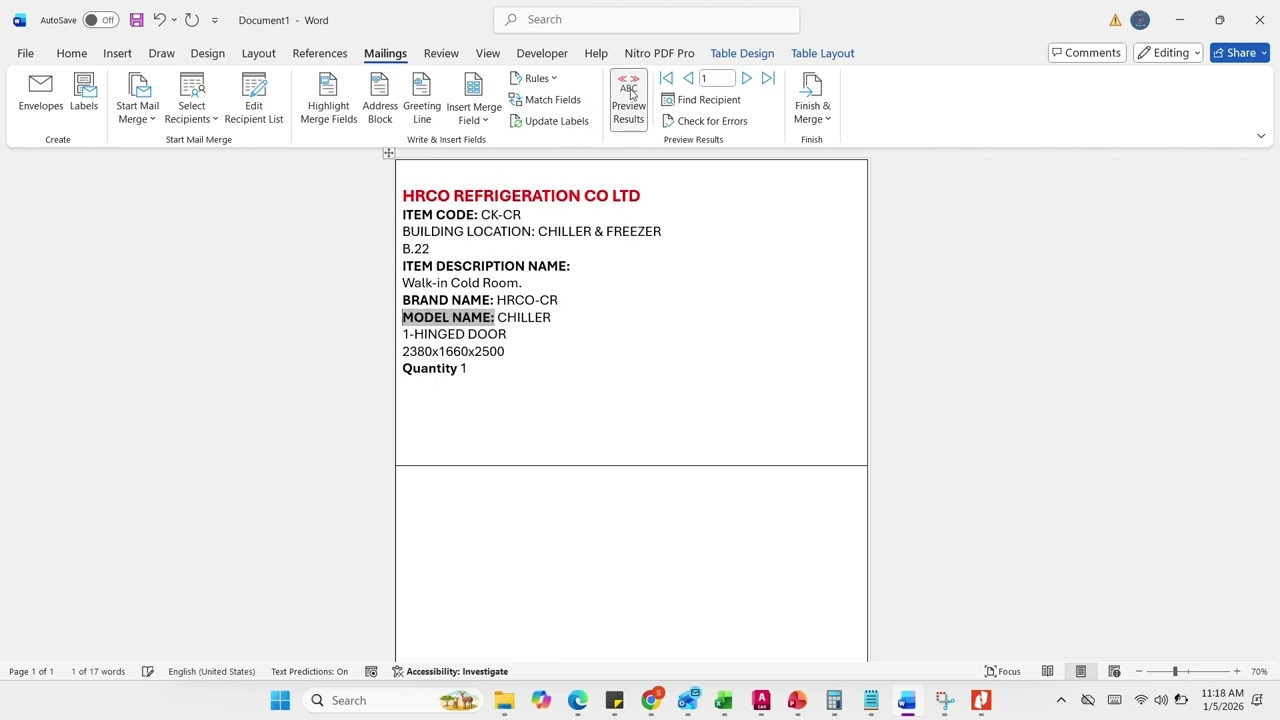
Task: Click Update Labels
Action: click(x=548, y=121)
